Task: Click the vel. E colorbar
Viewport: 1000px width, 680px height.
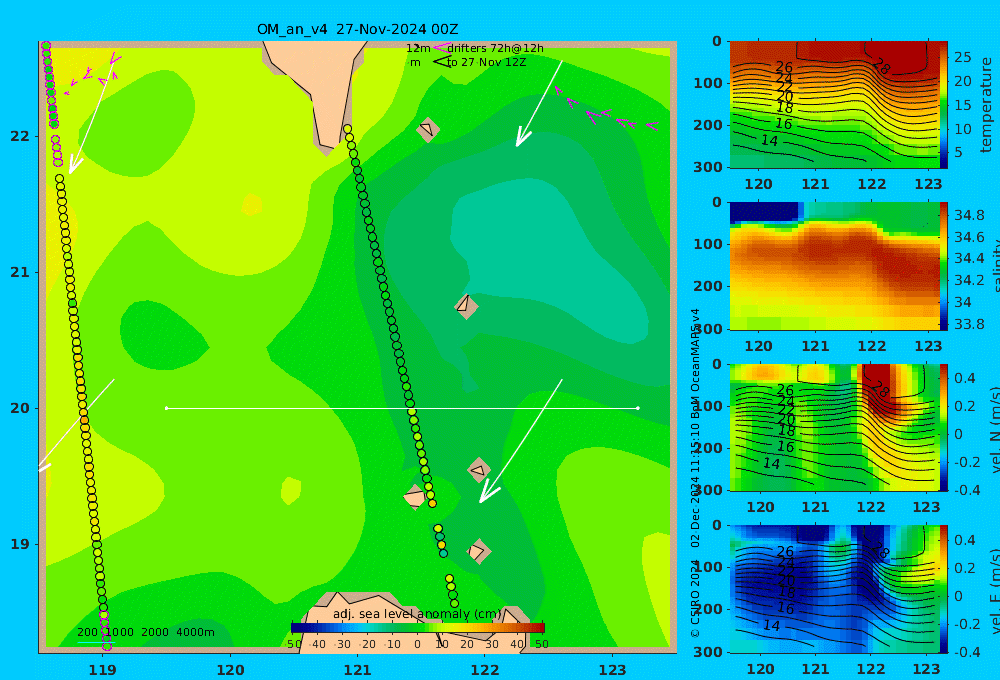Action: pos(944,589)
